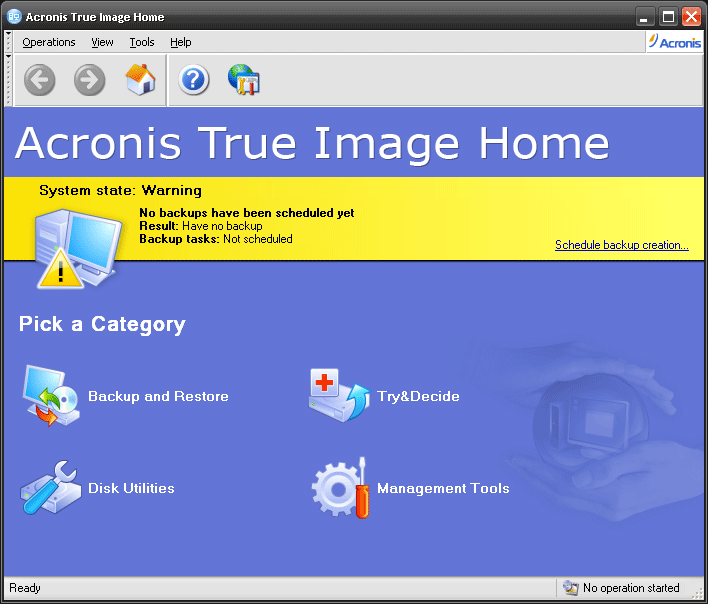Viewport: 708px width, 604px height.
Task: Open the globe and tools toolbar icon
Action: [x=244, y=79]
